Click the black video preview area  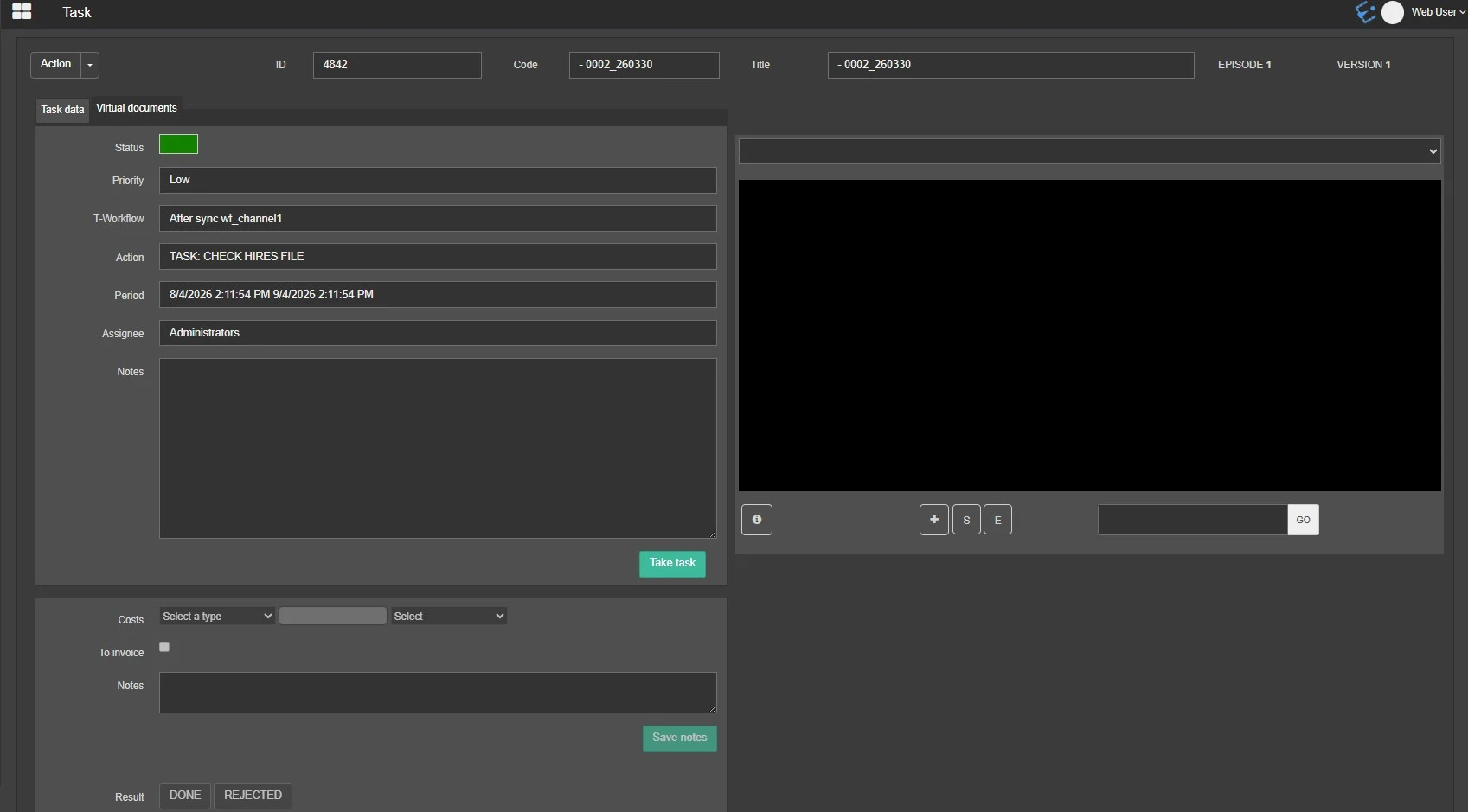[1090, 336]
